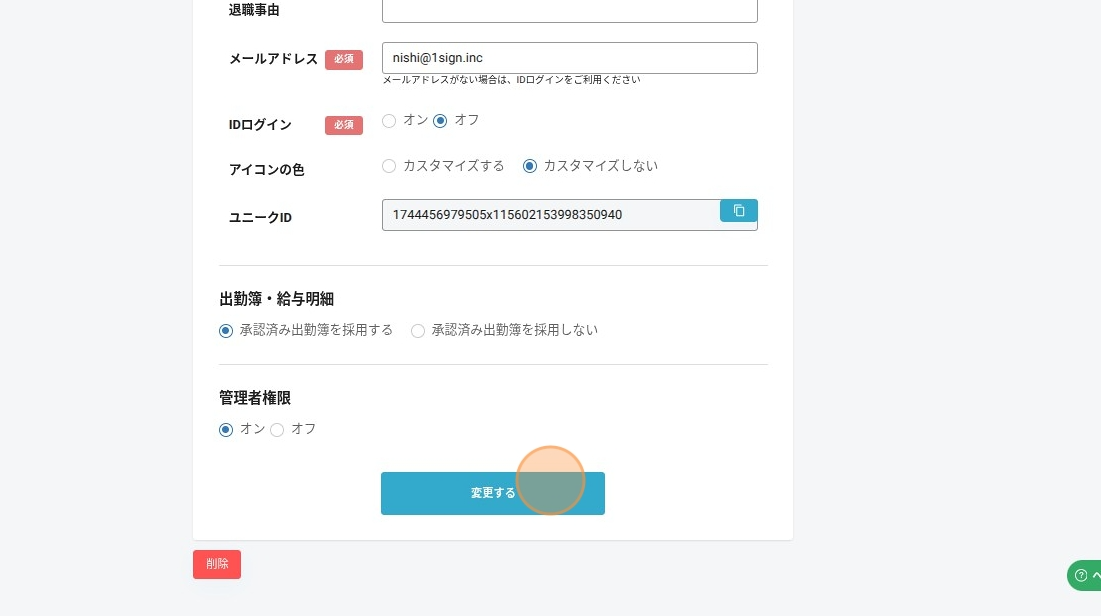This screenshot has height=616, width=1101.
Task: Click the 必須 badge beside IDログイン
Action: [344, 125]
